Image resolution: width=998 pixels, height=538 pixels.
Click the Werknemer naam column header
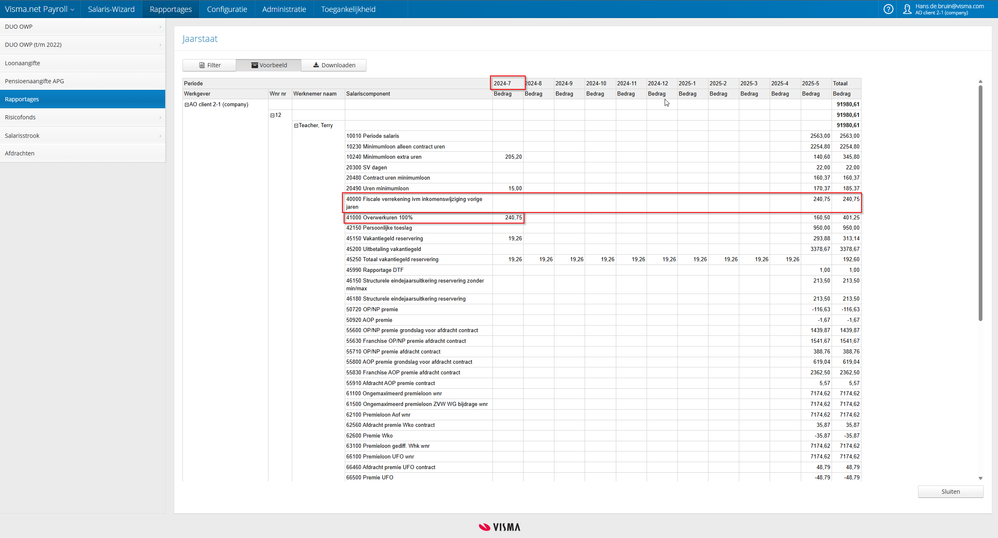(315, 94)
